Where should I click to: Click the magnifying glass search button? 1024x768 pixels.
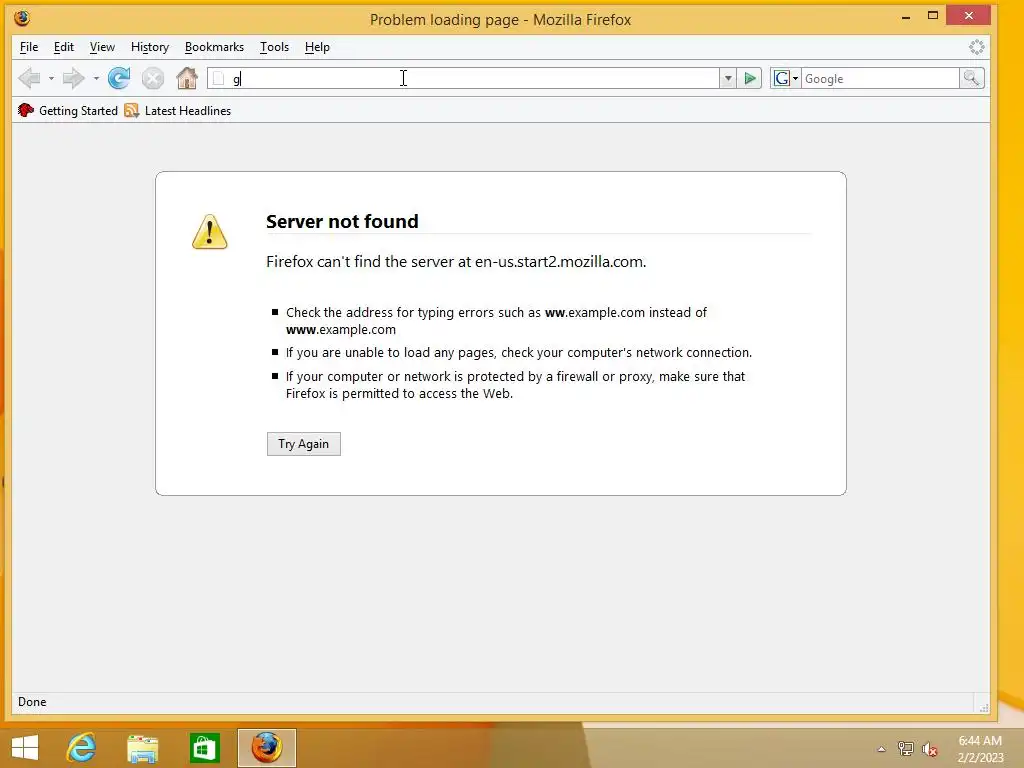point(972,78)
